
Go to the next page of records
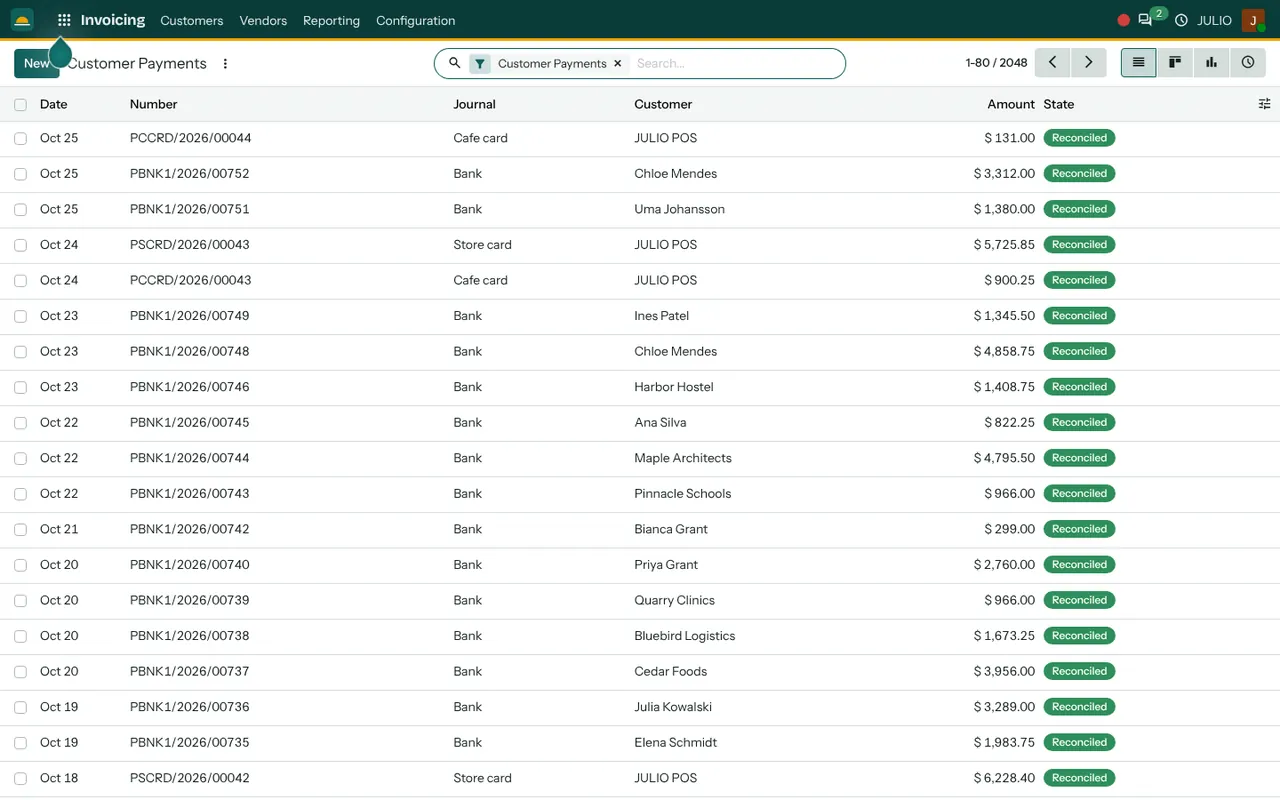tap(1088, 62)
